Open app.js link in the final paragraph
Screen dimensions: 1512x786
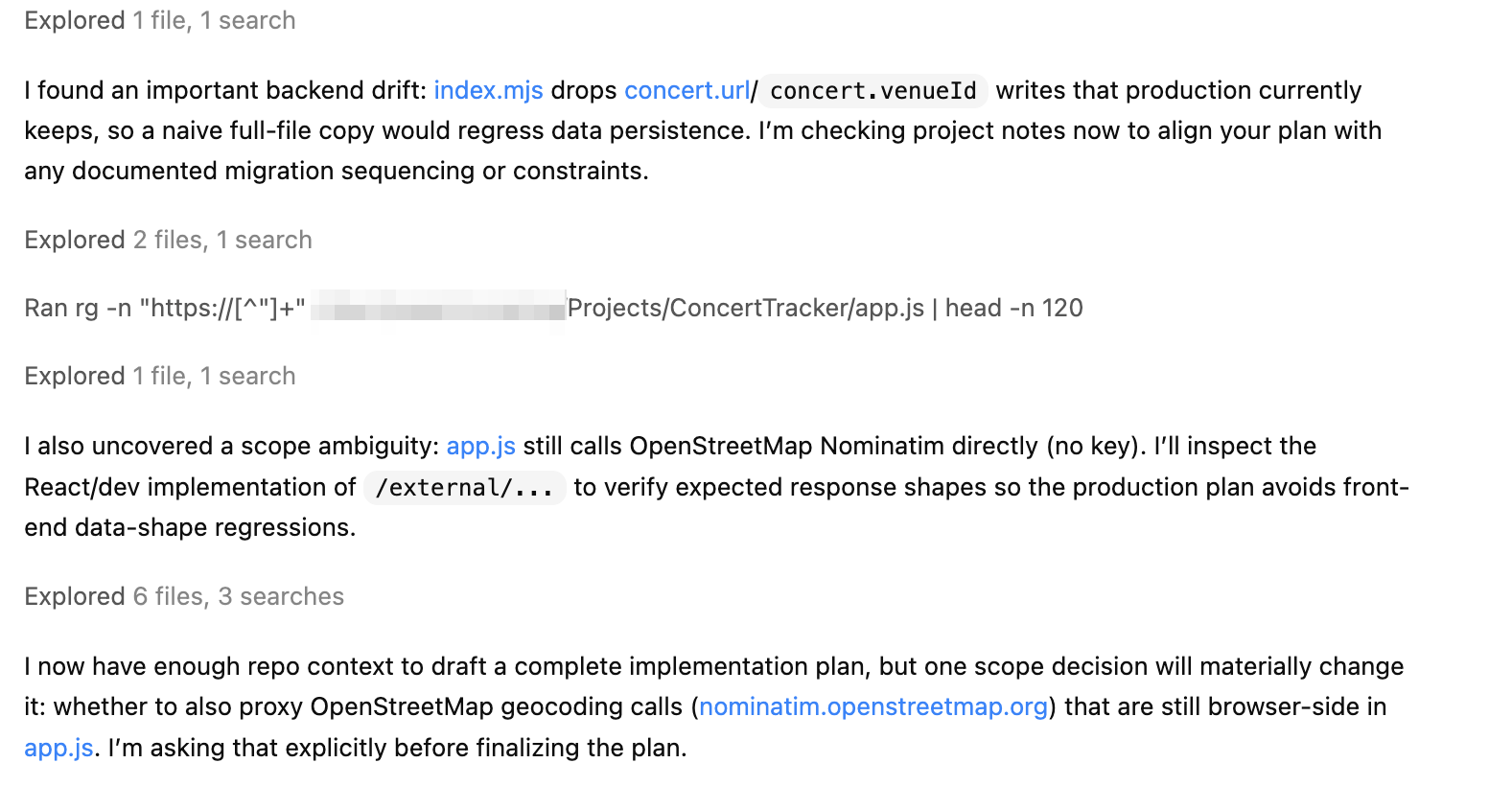click(x=58, y=748)
